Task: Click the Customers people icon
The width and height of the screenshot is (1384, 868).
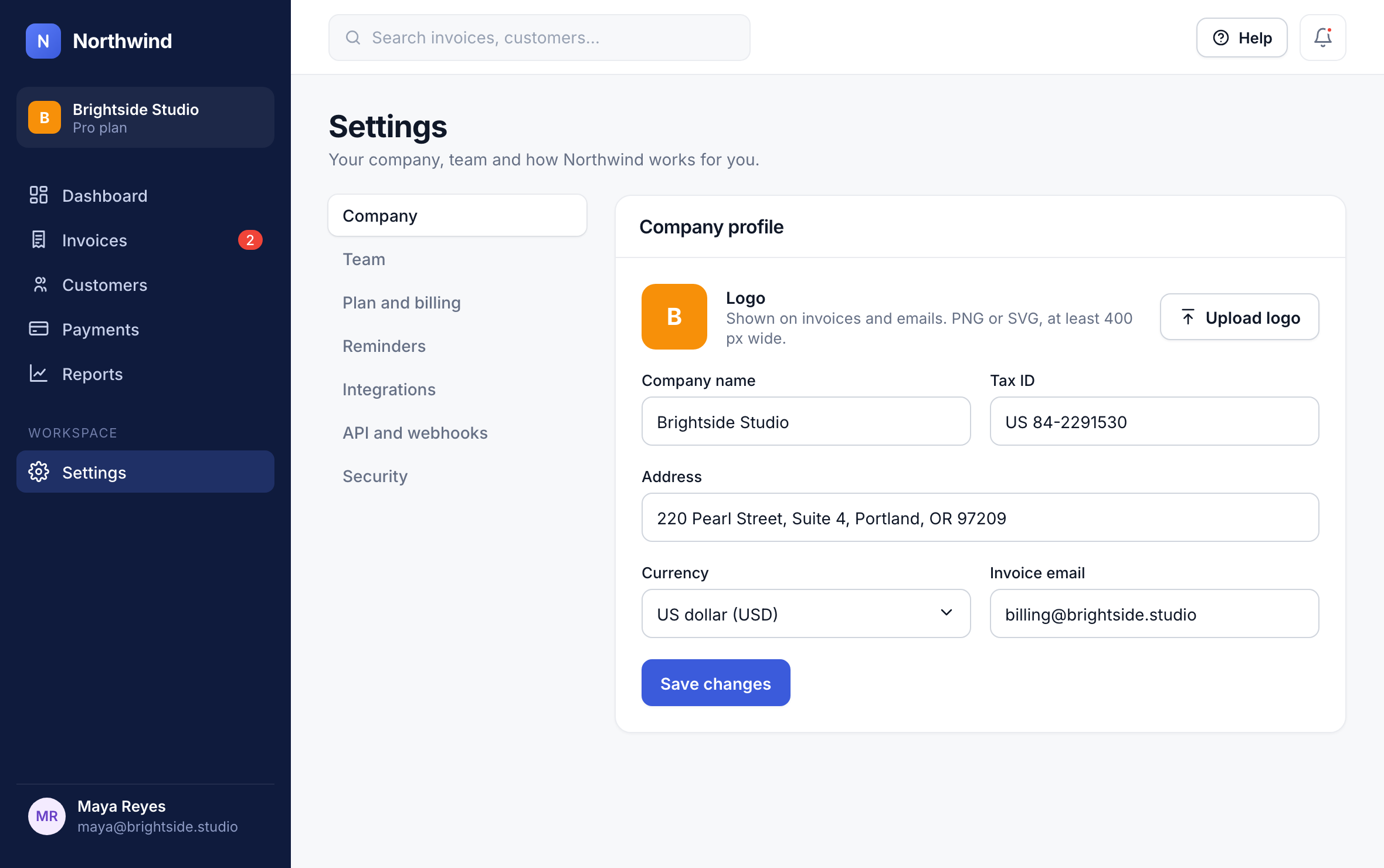Action: (39, 284)
